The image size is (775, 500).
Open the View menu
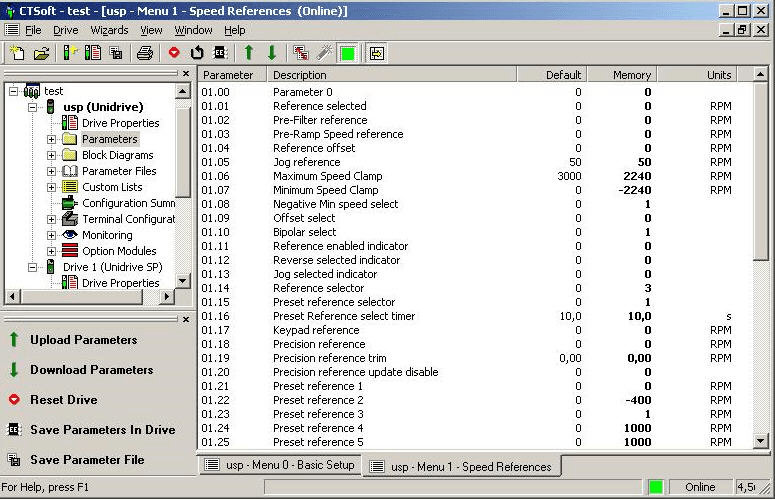[151, 30]
